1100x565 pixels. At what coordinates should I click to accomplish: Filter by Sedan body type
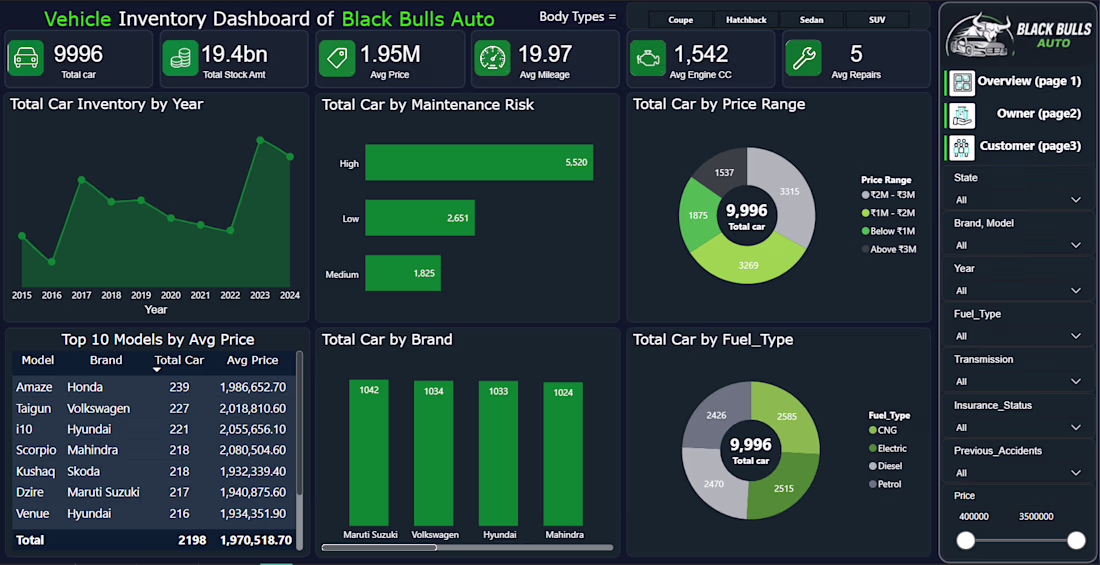(x=812, y=20)
